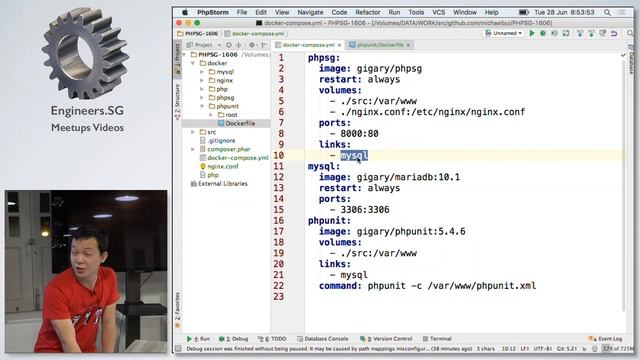Expand composer.phar node
640x360 pixels.
pyautogui.click(x=193, y=149)
